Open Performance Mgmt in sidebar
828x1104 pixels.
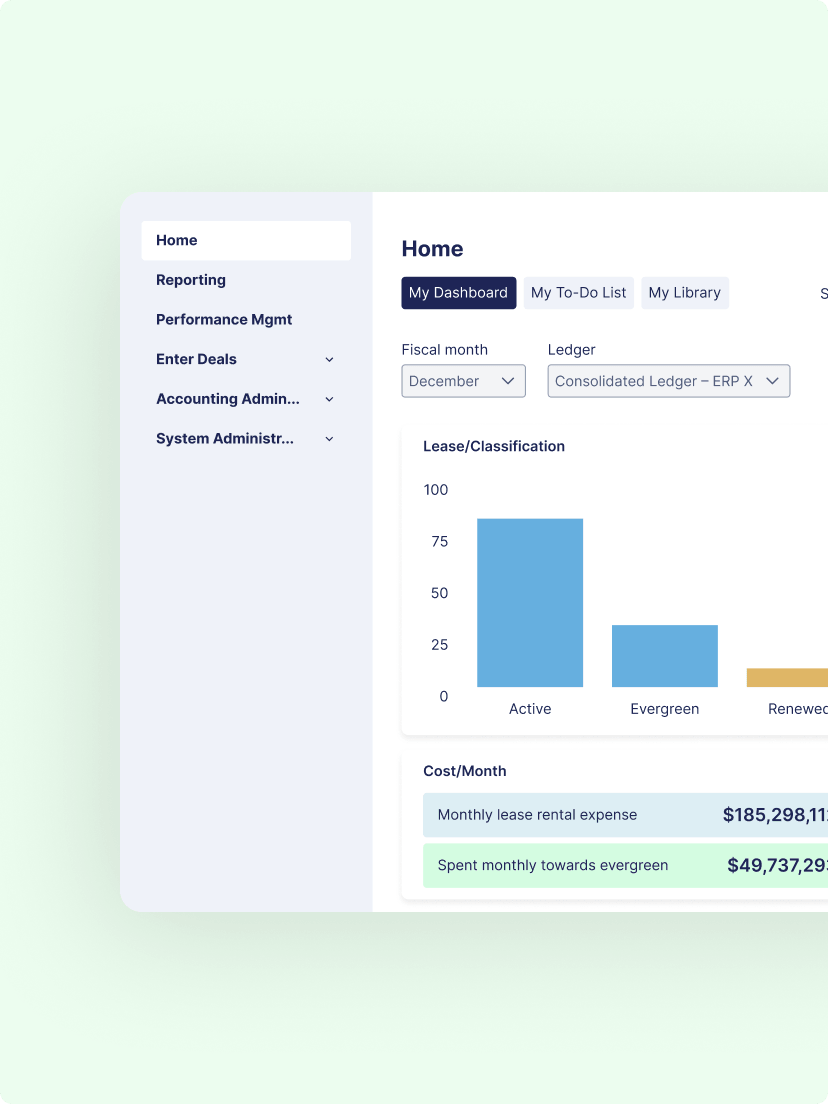point(224,320)
